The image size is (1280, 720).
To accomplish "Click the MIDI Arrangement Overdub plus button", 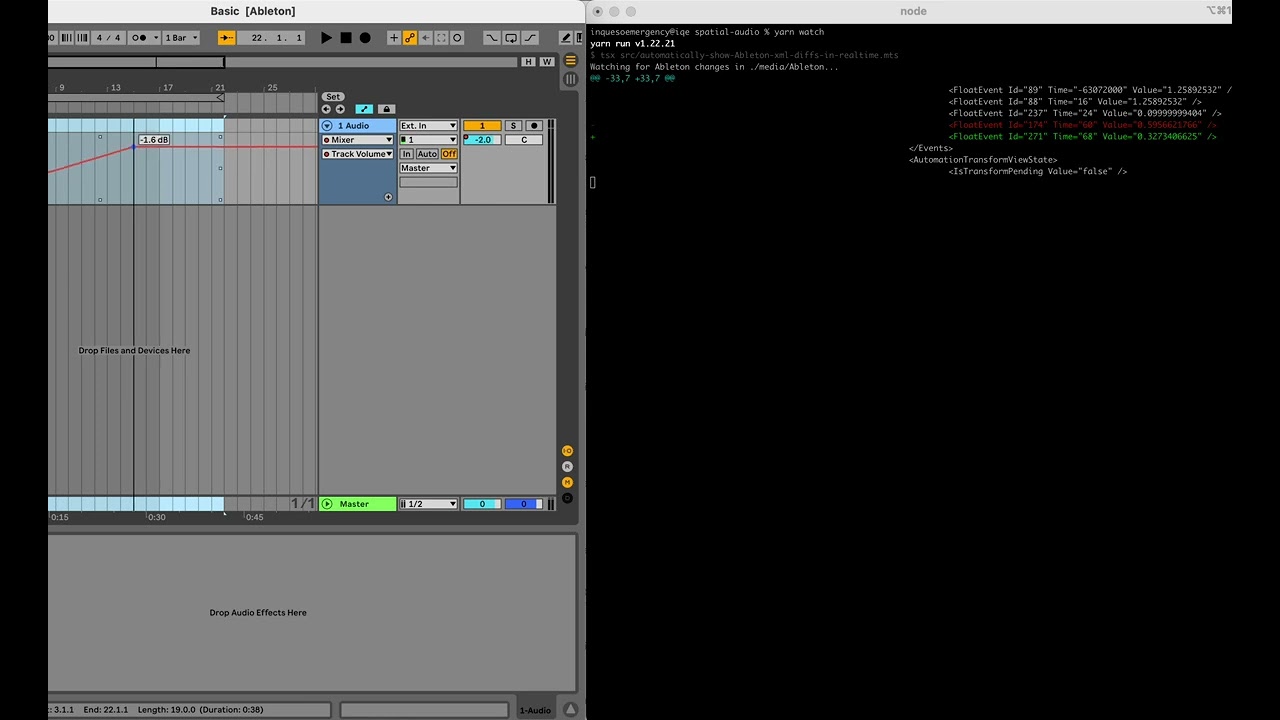I will pyautogui.click(x=393, y=38).
